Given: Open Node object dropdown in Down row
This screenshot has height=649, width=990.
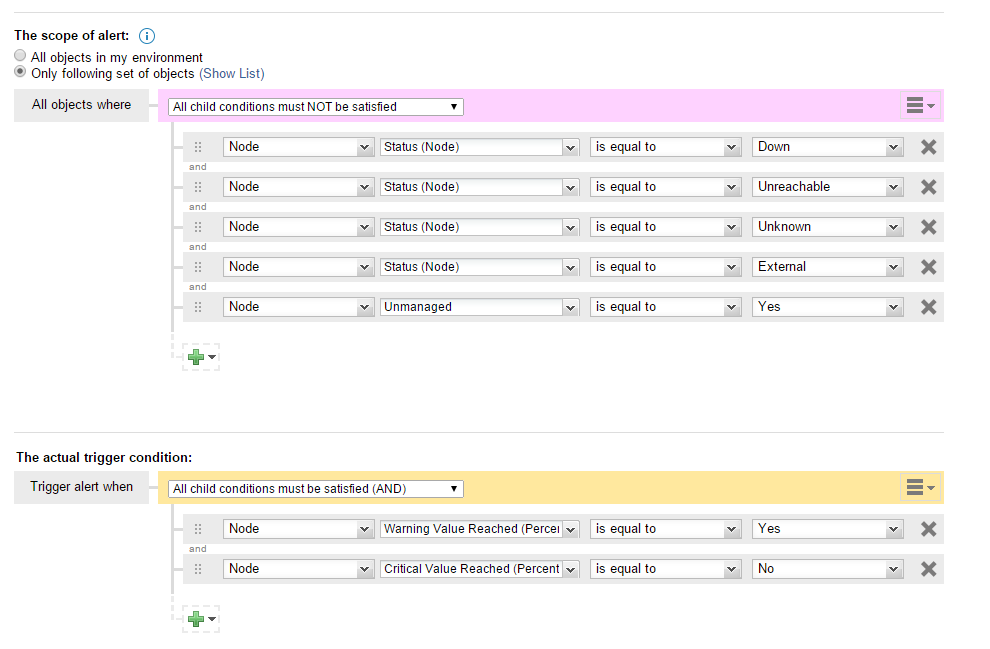Looking at the screenshot, I should point(298,147).
